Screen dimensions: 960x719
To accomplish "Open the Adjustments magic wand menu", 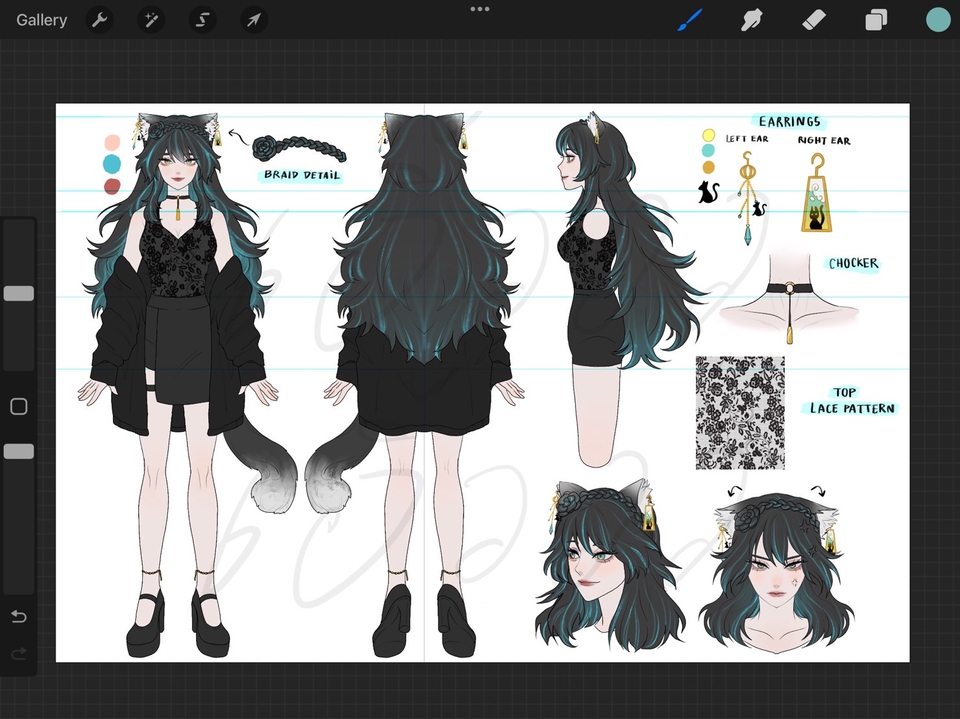I will coord(151,19).
